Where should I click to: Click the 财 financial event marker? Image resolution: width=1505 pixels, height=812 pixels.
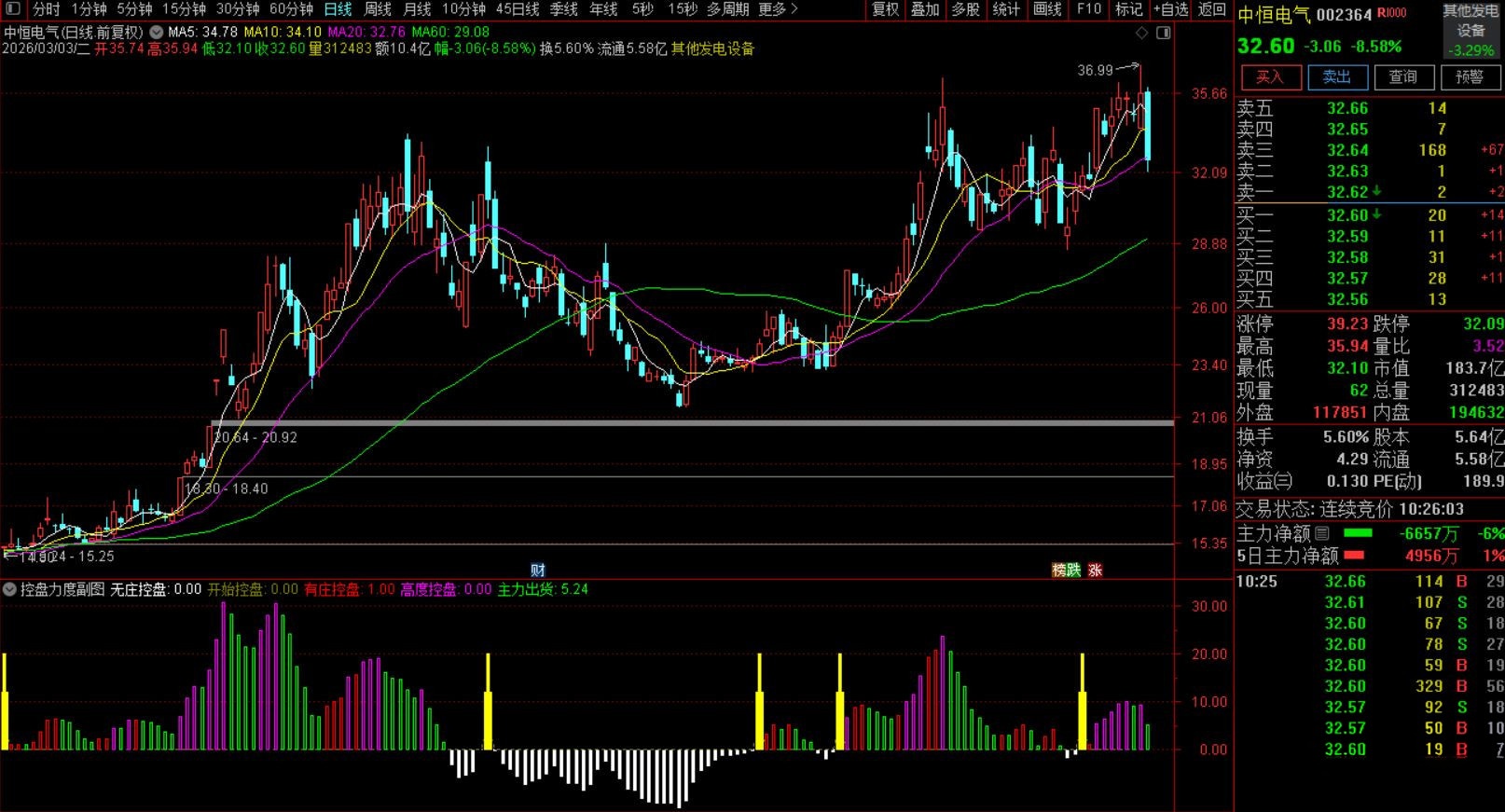537,571
